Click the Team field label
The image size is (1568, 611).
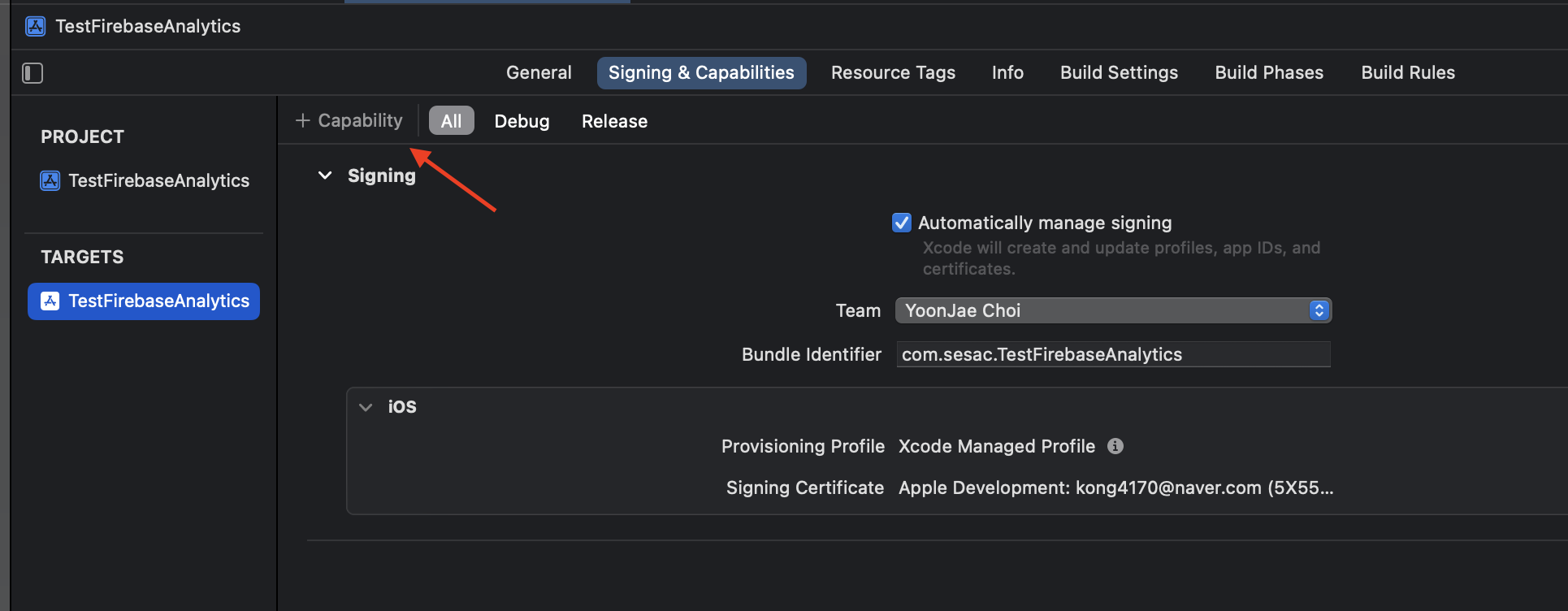click(858, 310)
